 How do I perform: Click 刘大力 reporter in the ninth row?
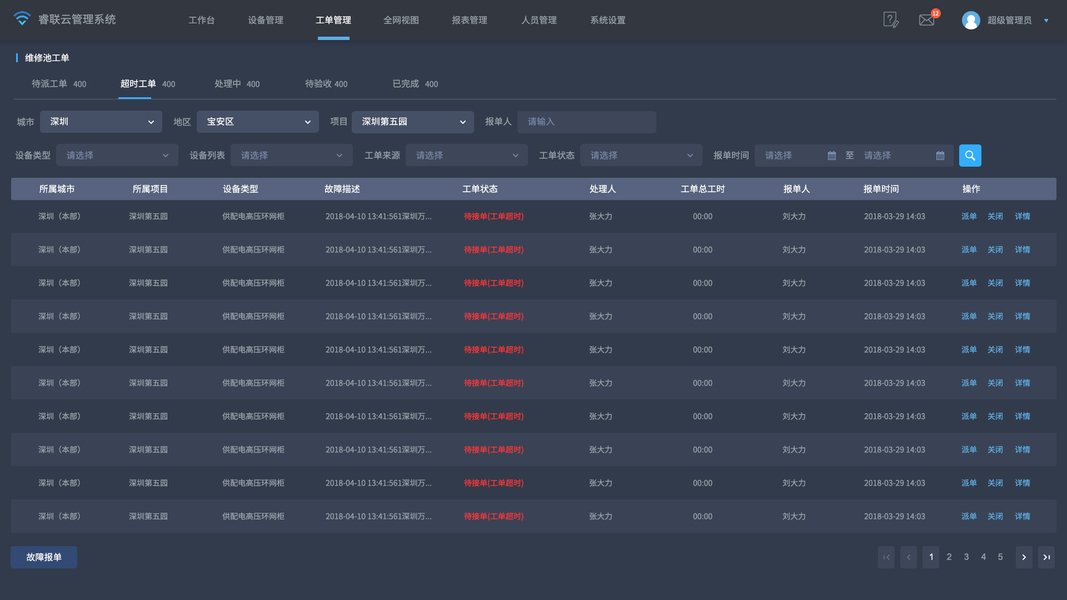(x=793, y=483)
